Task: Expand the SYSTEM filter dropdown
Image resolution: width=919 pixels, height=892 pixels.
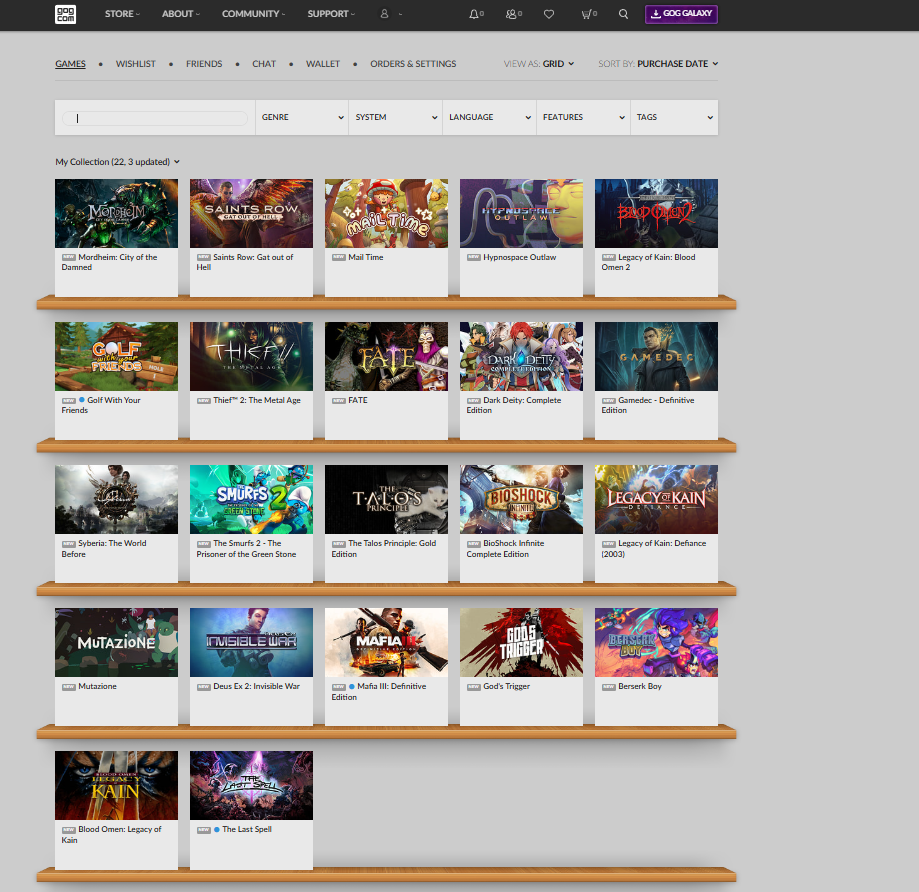Action: click(396, 117)
